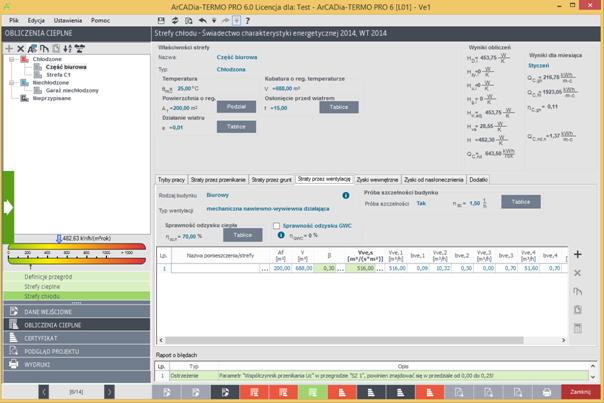Switch to Straty przez przenikanie tab
Screen dimensions: 604x403
coord(218,180)
